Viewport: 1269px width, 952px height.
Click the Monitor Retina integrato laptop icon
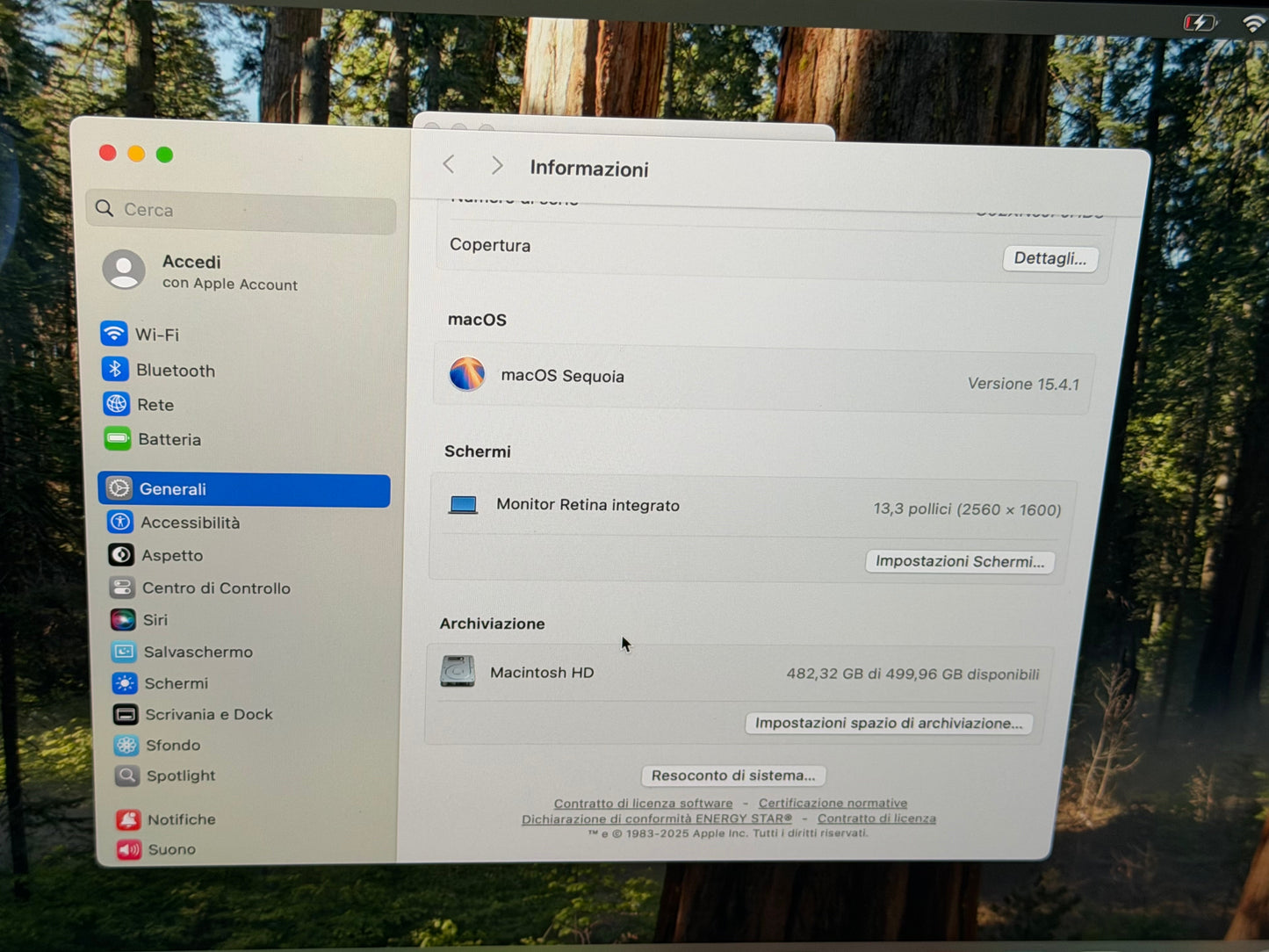click(463, 504)
